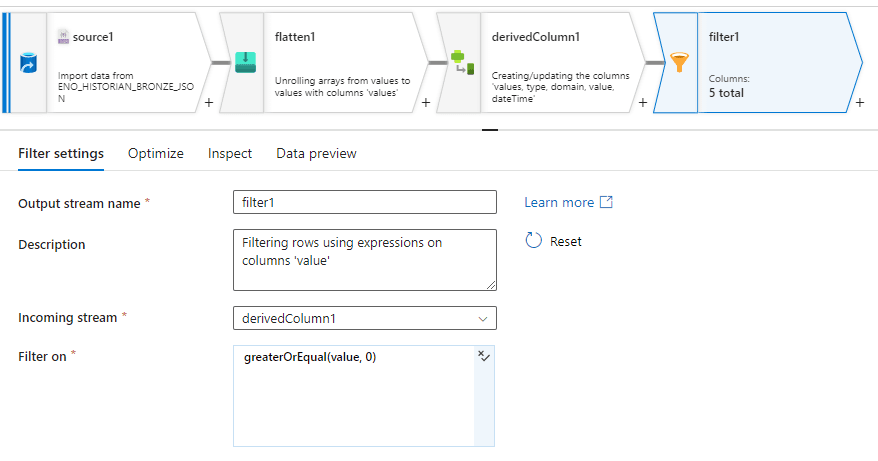Click the plus icon after filter1
The image size is (878, 461).
pyautogui.click(x=859, y=102)
